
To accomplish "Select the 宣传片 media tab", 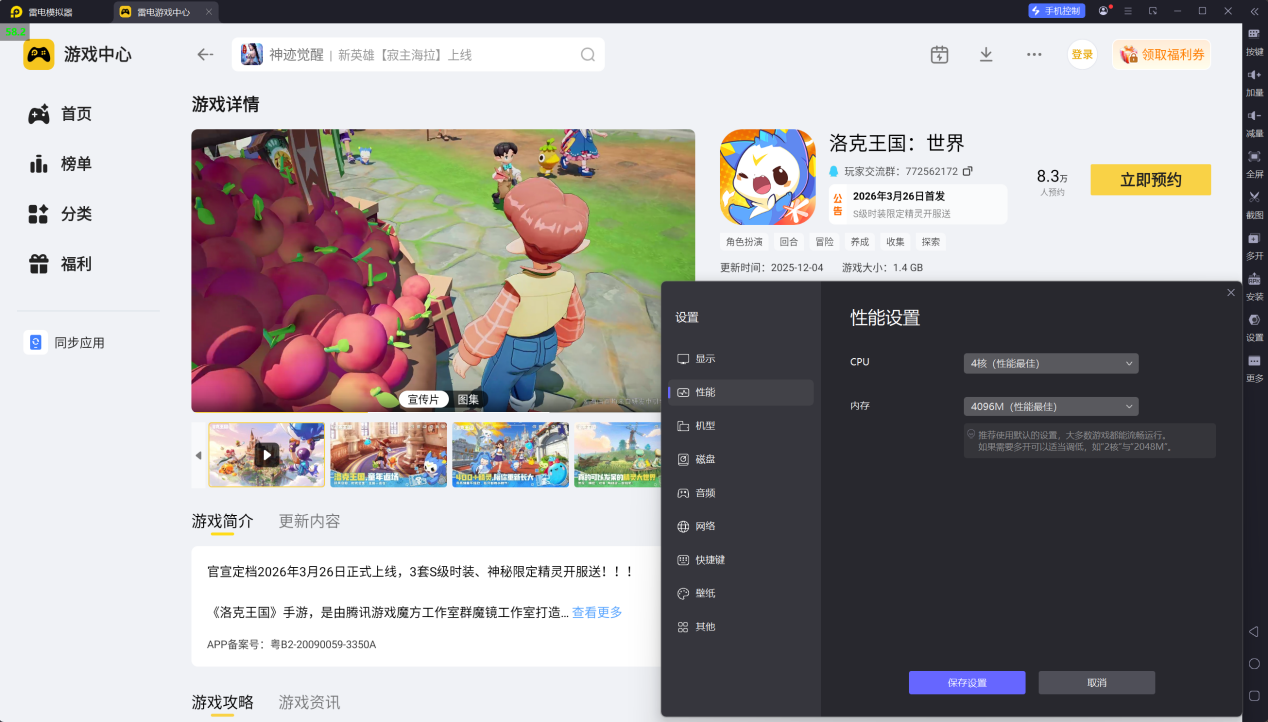I will [423, 399].
